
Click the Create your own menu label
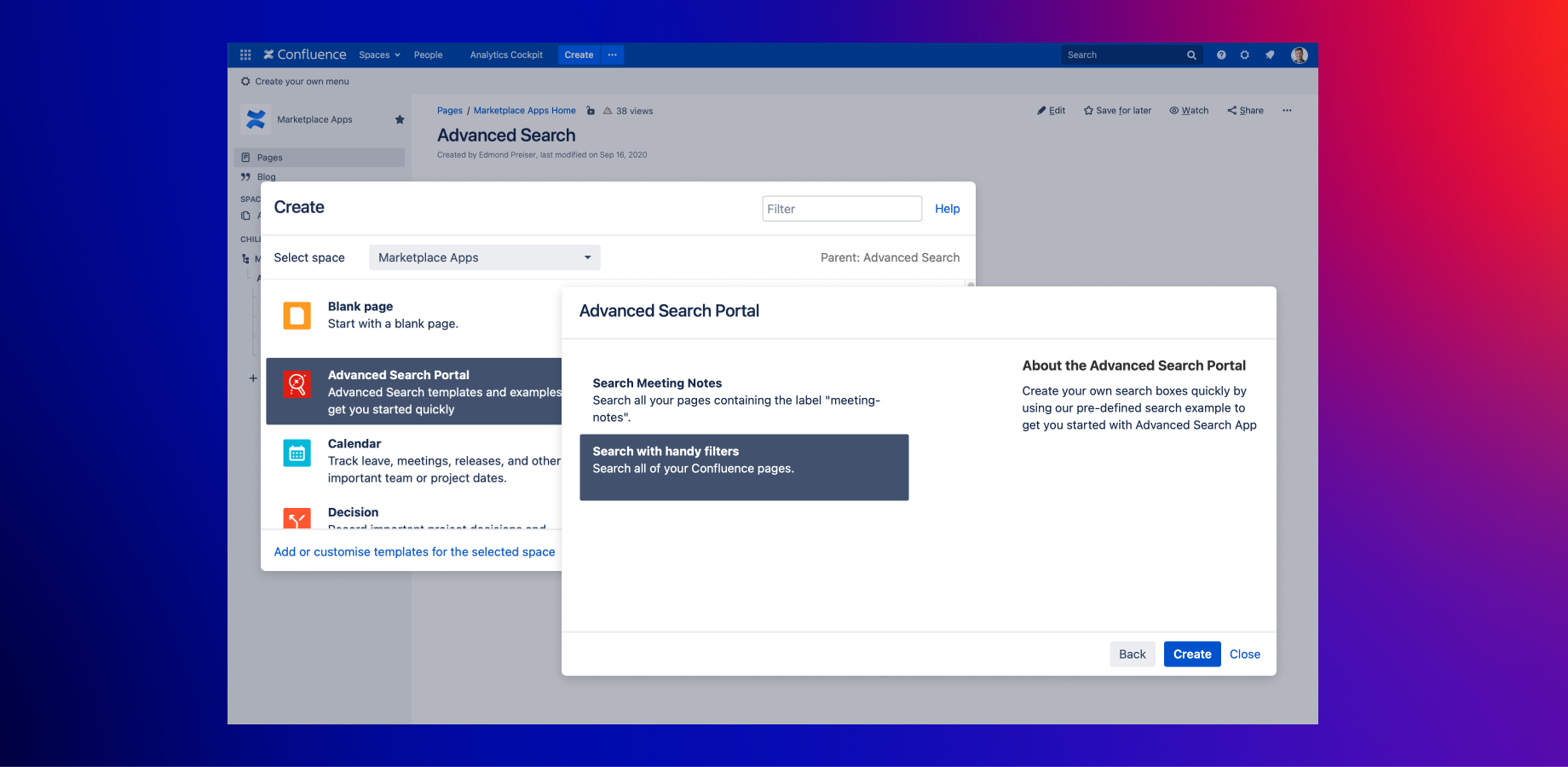click(302, 82)
